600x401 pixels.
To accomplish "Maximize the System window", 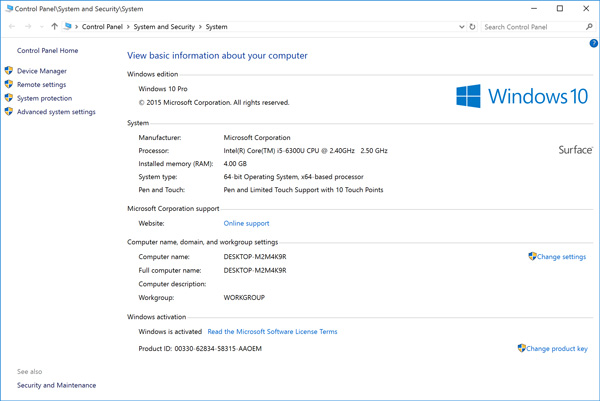I will click(x=560, y=8).
